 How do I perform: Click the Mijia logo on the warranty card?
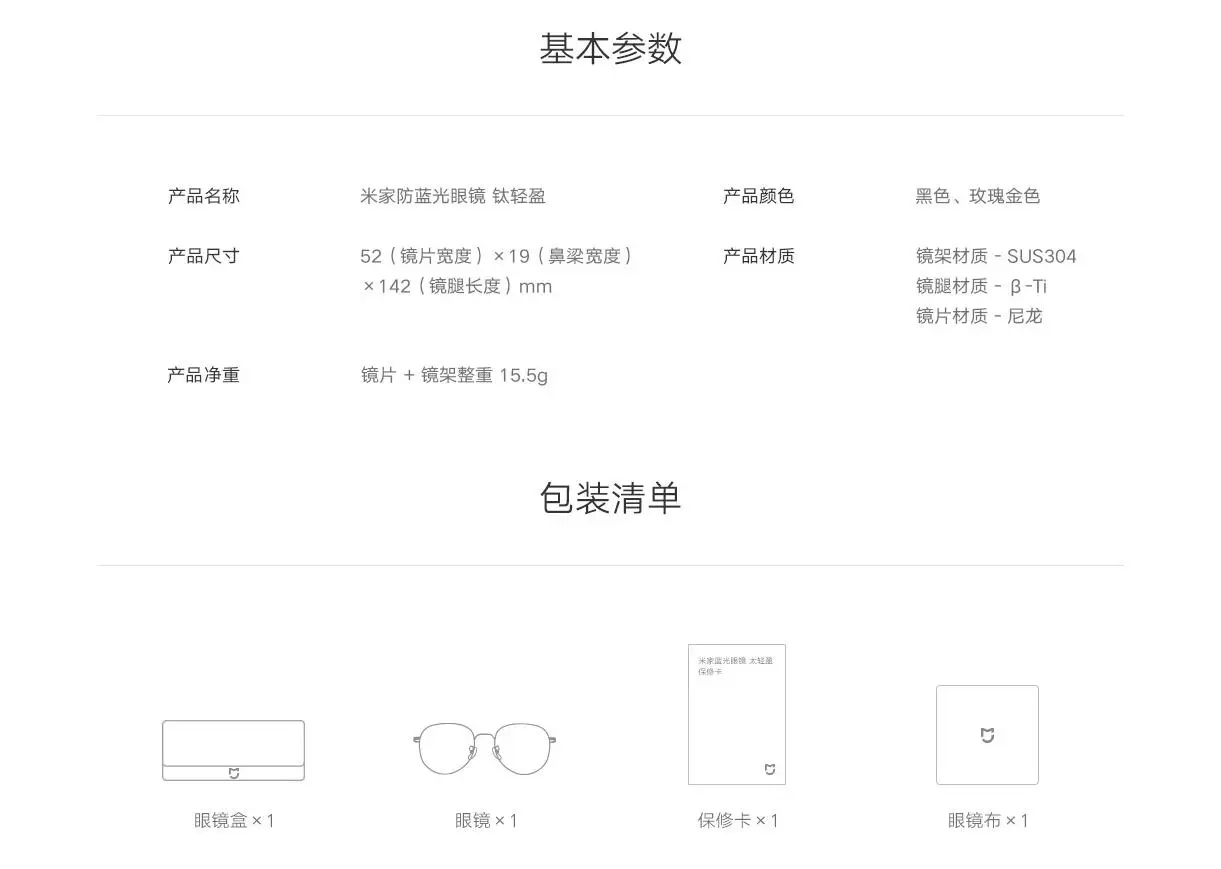(770, 769)
